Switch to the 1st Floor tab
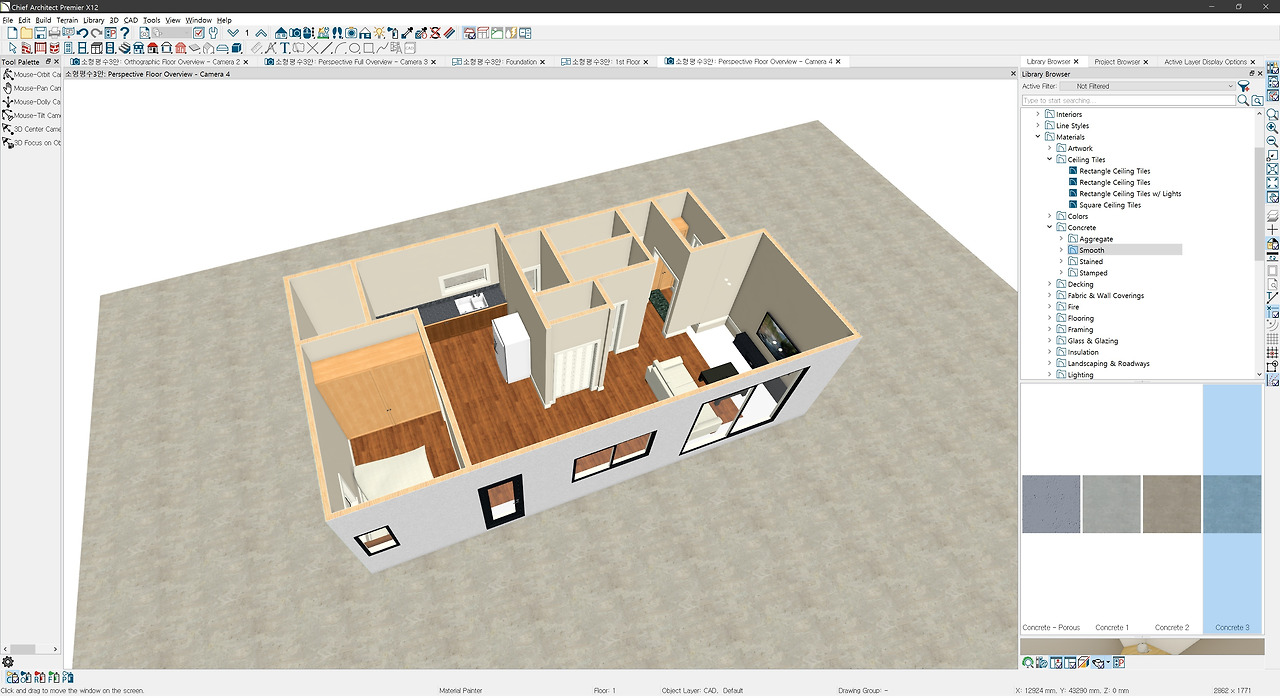This screenshot has width=1280, height=698. point(605,62)
